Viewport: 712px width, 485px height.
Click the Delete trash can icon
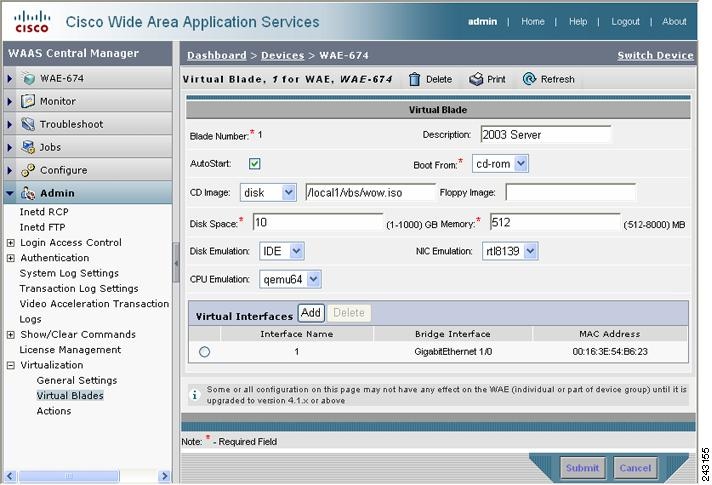(x=414, y=79)
